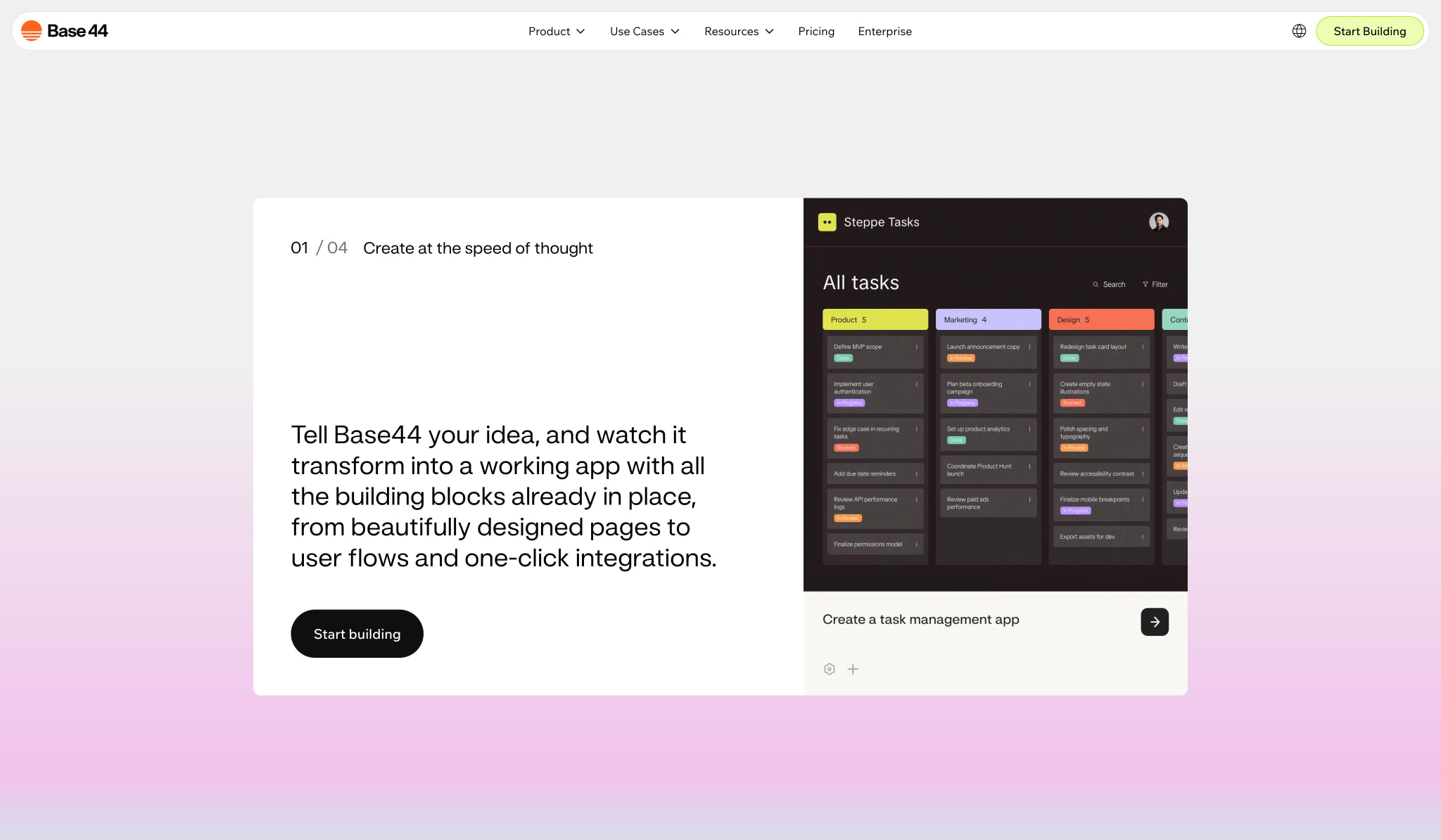This screenshot has height=840, width=1441.
Task: Click the Blocked tag on Create empty state illustrations
Action: [1072, 403]
